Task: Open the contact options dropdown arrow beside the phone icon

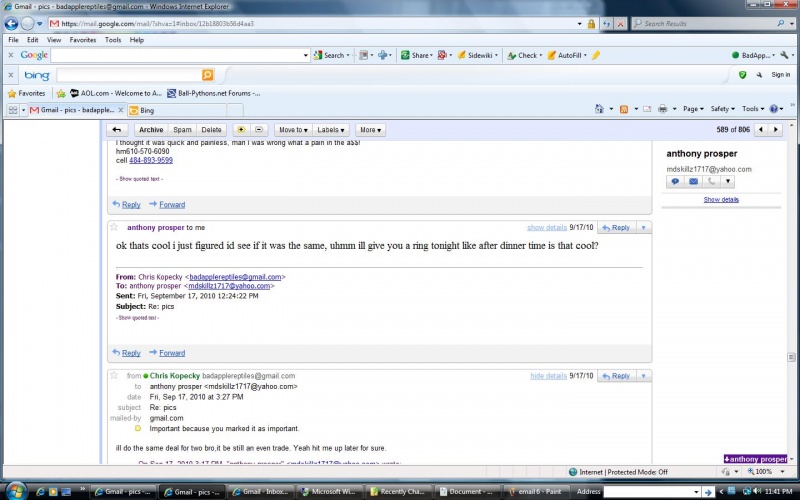Action: click(728, 181)
